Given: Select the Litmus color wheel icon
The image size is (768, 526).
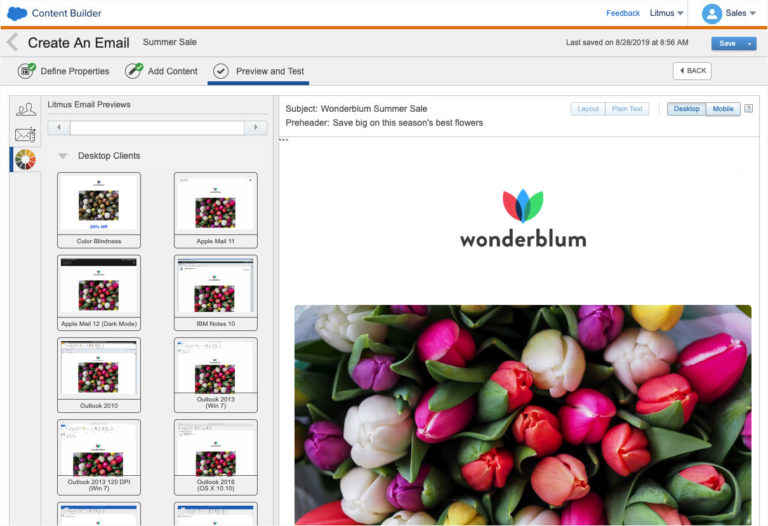Looking at the screenshot, I should tap(25, 160).
